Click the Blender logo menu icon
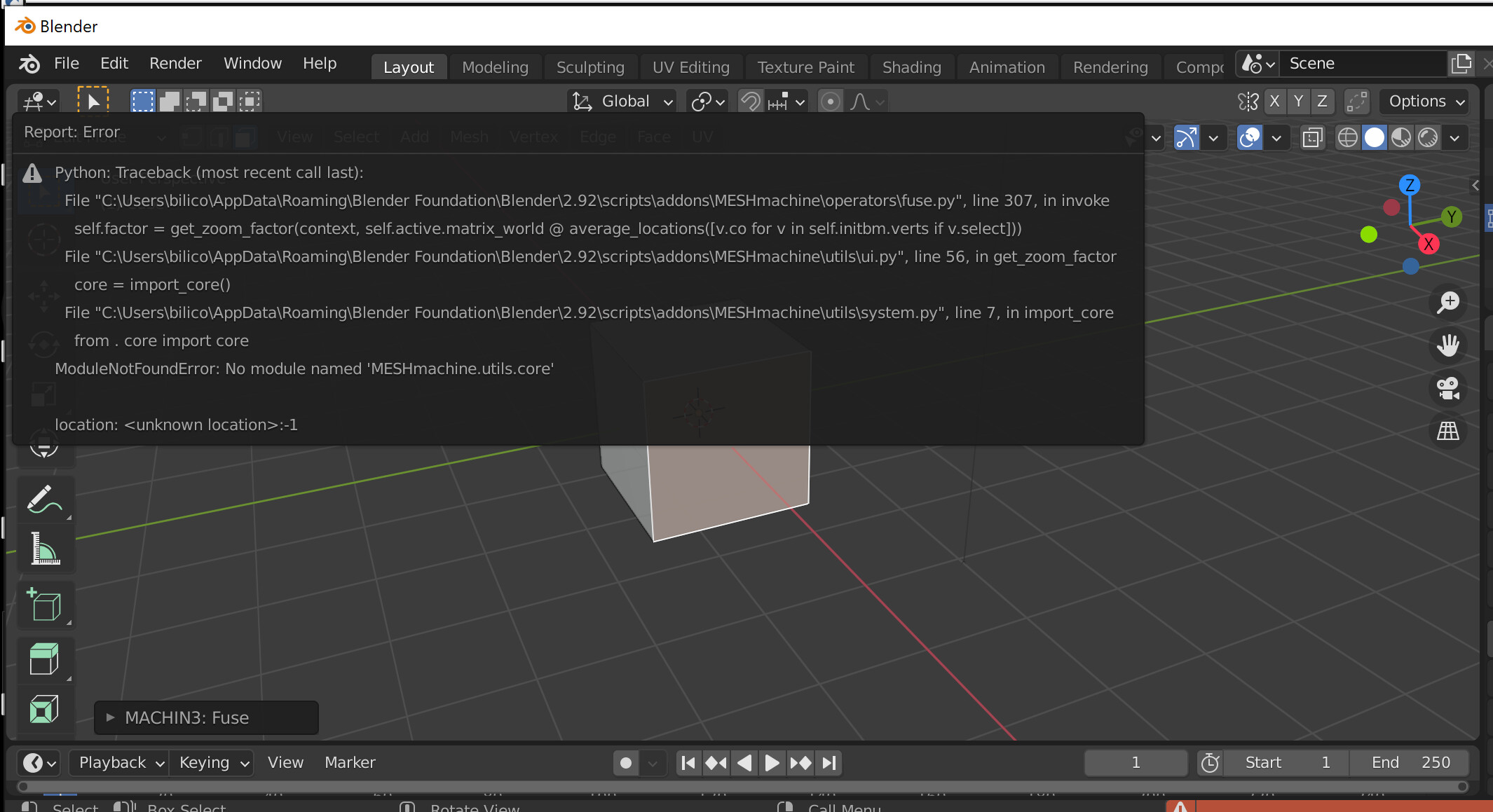Screen dimensions: 1493x812 [x=29, y=64]
